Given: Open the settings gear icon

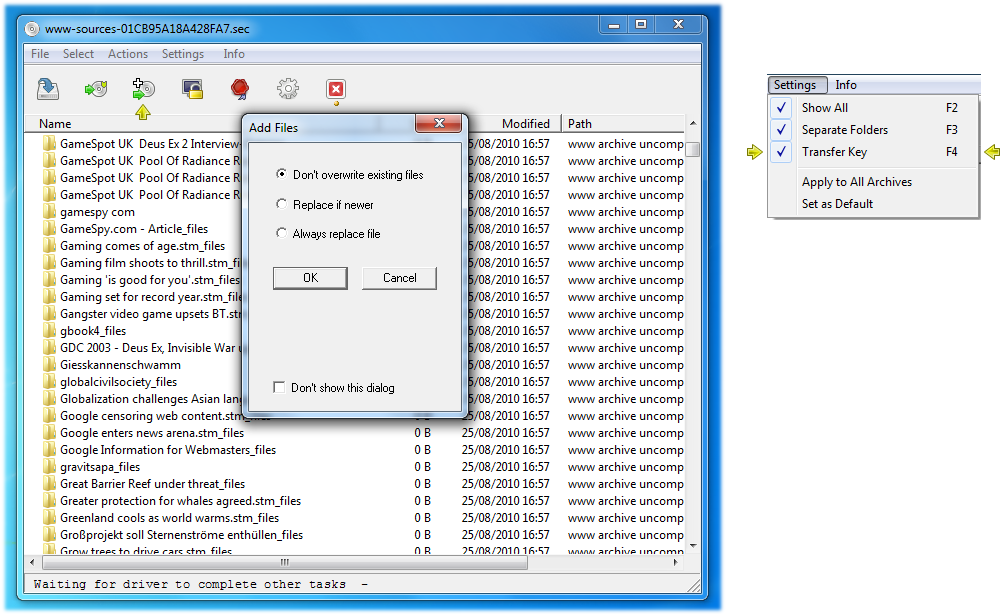Looking at the screenshot, I should coord(288,88).
